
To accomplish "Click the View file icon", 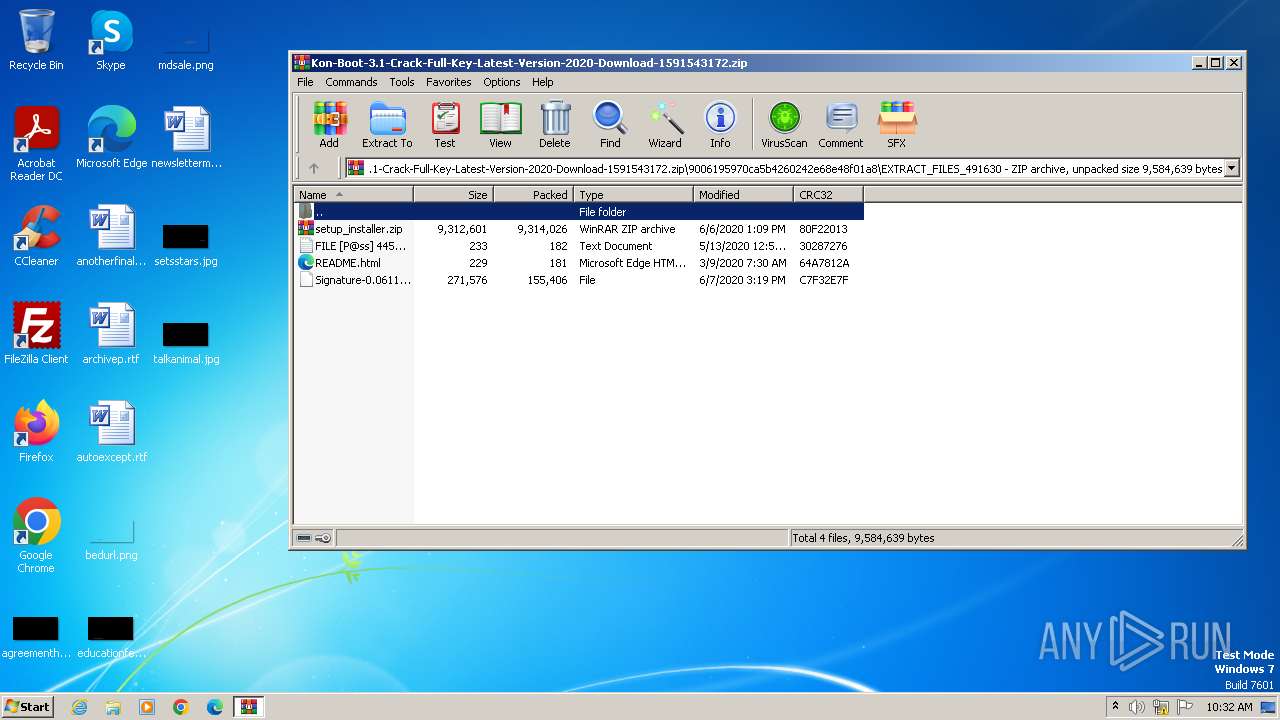I will 500,125.
